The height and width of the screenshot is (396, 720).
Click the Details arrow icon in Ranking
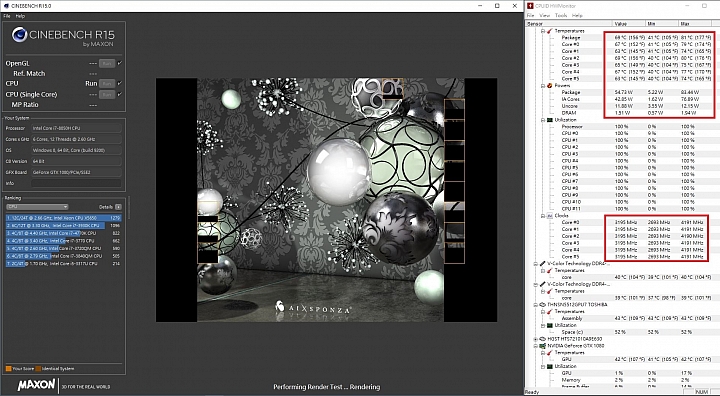tap(118, 207)
